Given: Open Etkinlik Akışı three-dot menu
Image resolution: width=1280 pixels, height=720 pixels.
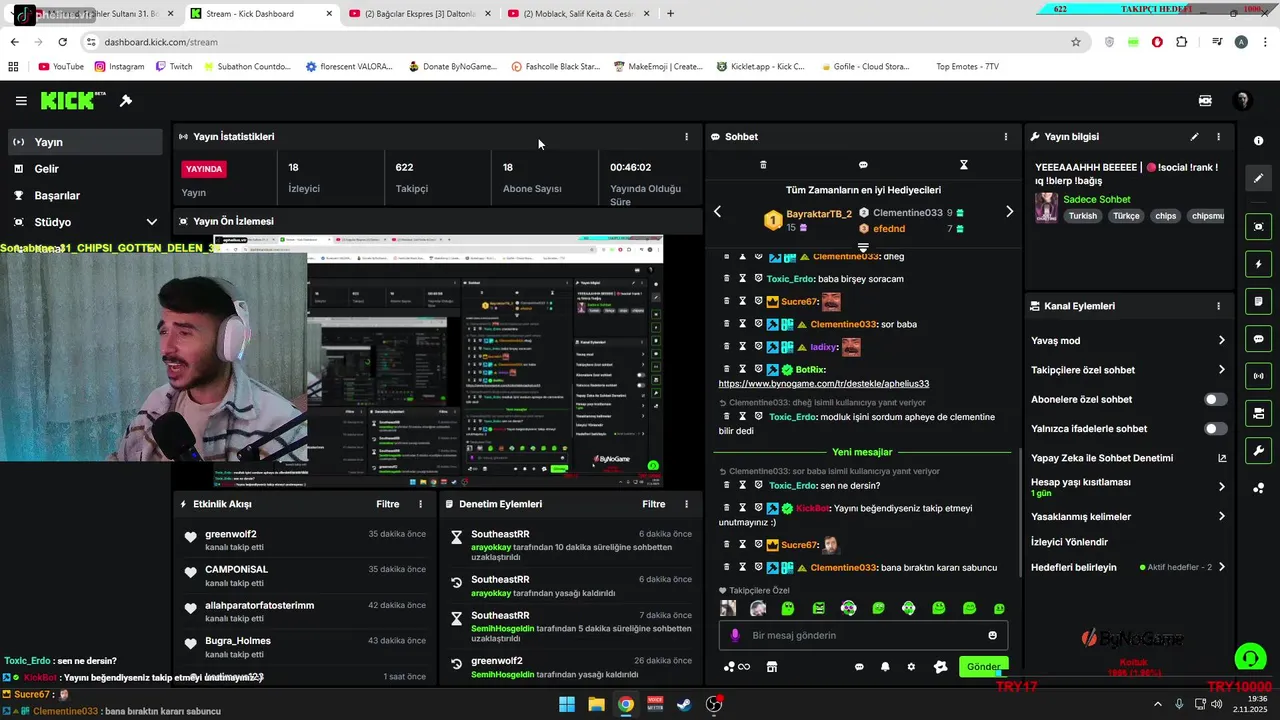Looking at the screenshot, I should pos(420,505).
